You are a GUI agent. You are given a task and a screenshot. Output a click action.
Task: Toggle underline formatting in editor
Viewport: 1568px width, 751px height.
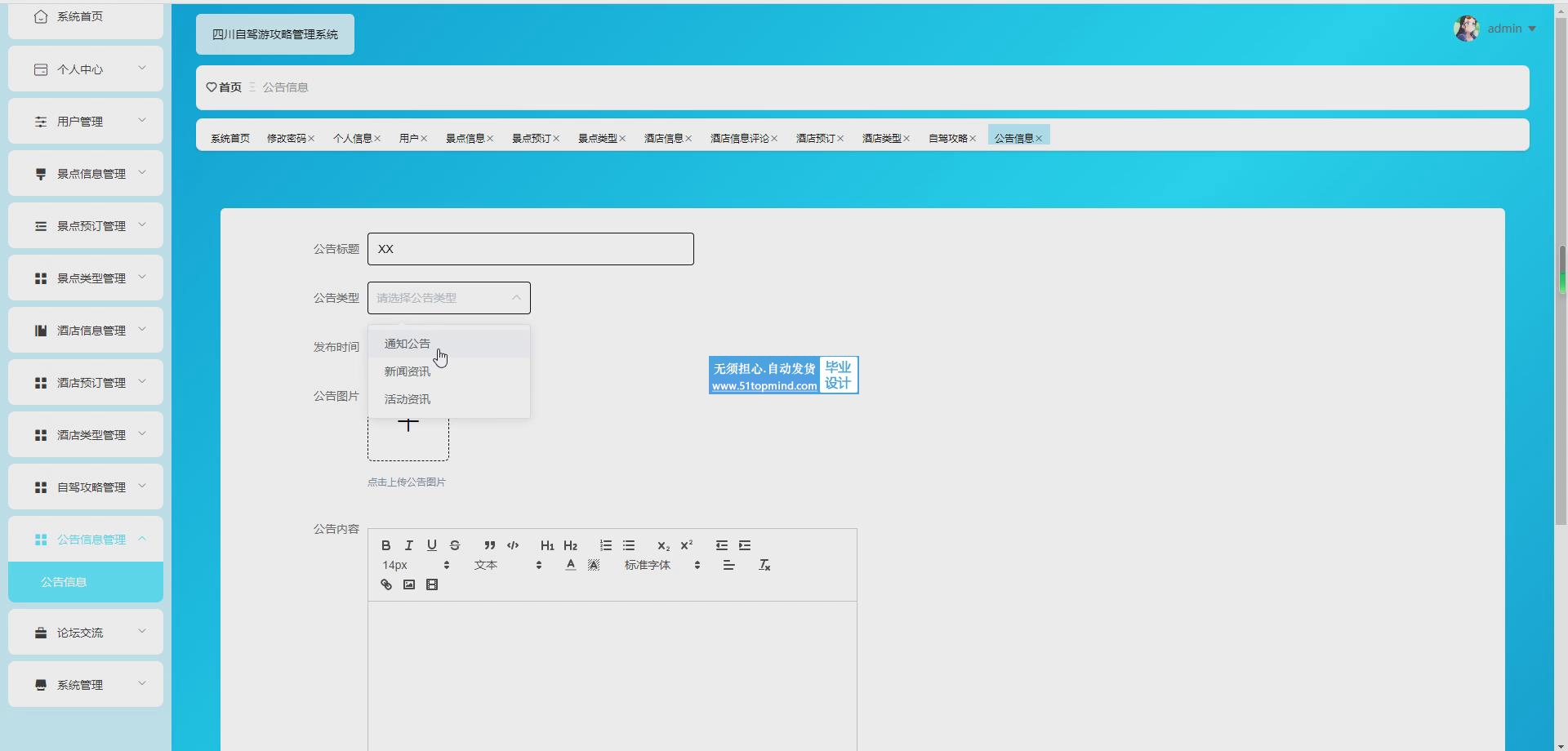[432, 545]
